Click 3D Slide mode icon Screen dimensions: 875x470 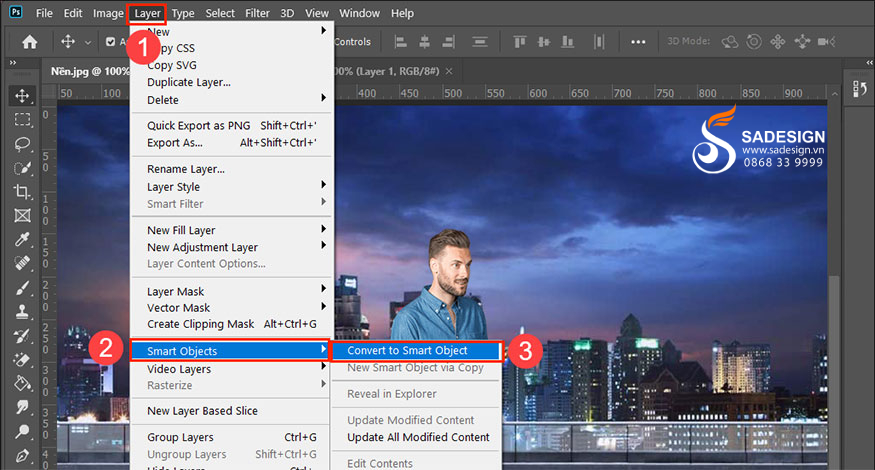tap(802, 42)
